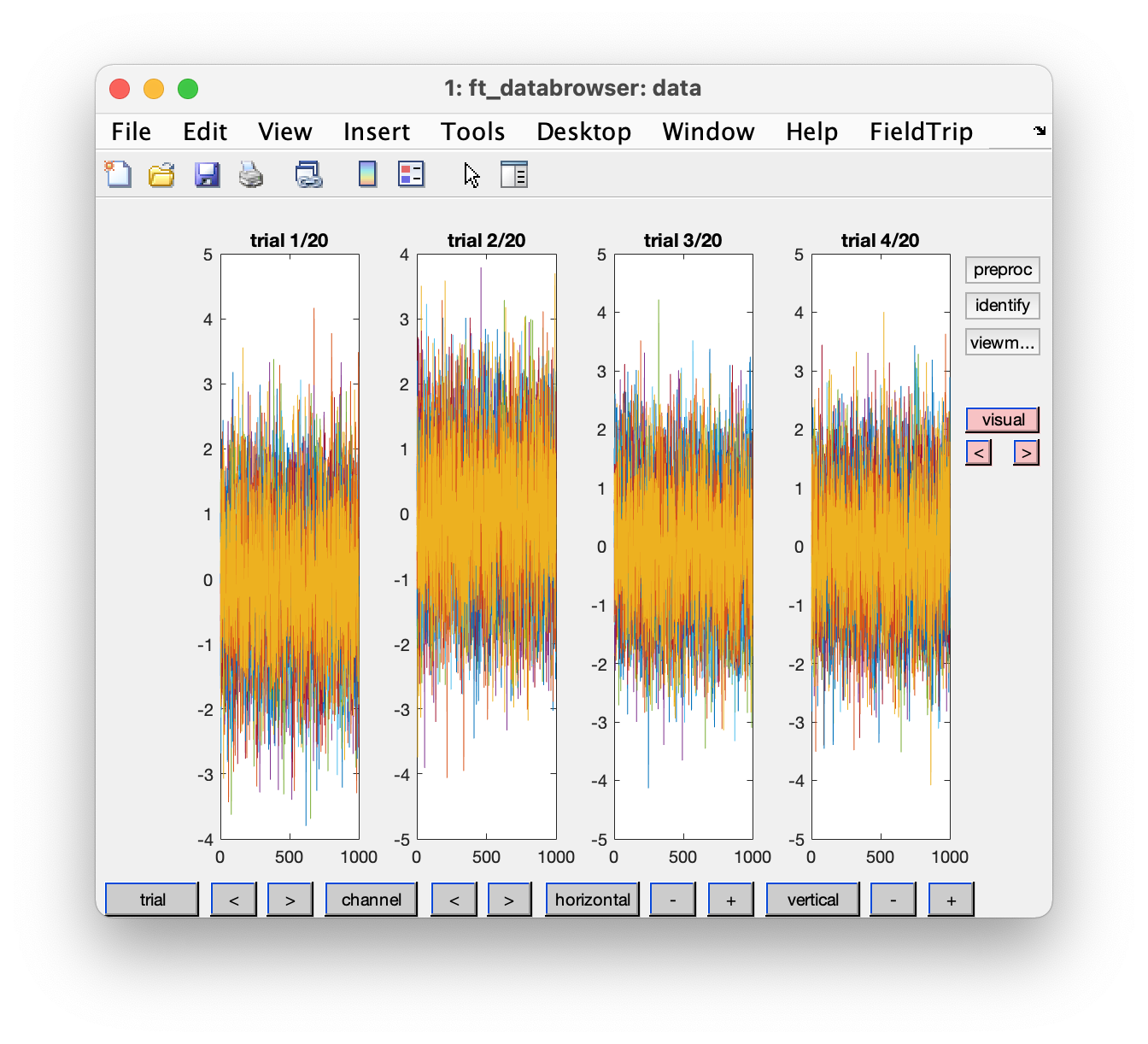
Task: Click the identify button
Action: [1001, 305]
